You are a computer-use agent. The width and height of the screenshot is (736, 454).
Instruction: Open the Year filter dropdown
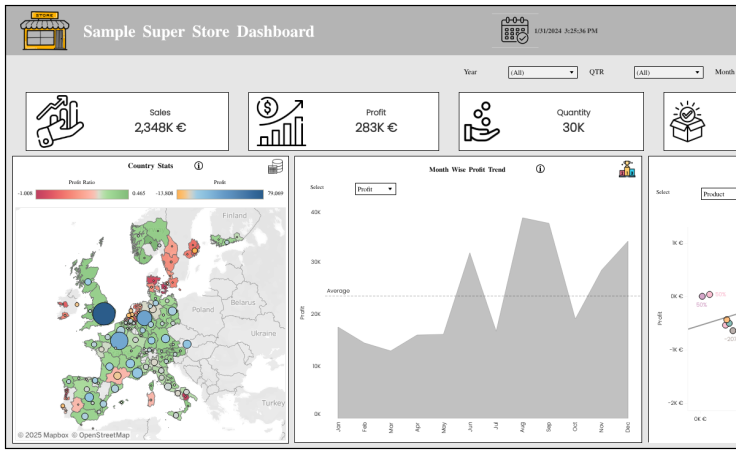point(542,72)
